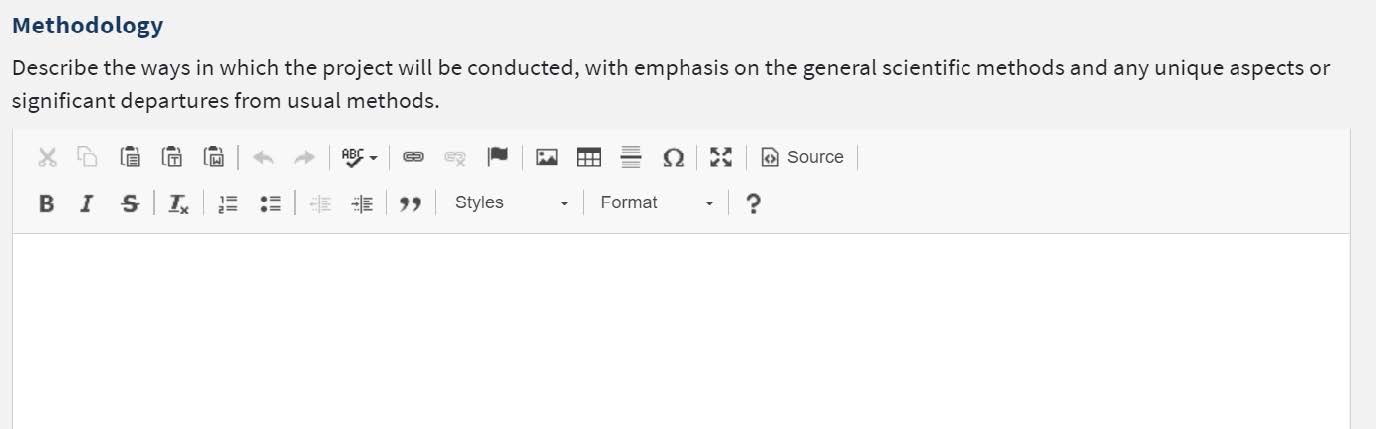Insert a horizontal line
The height and width of the screenshot is (429, 1376).
tap(631, 157)
